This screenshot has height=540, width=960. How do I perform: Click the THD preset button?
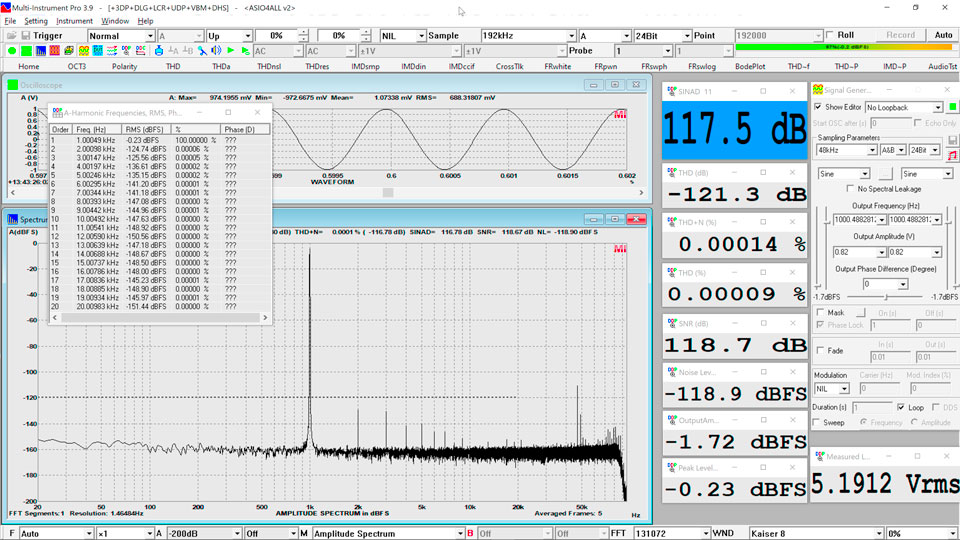(173, 66)
